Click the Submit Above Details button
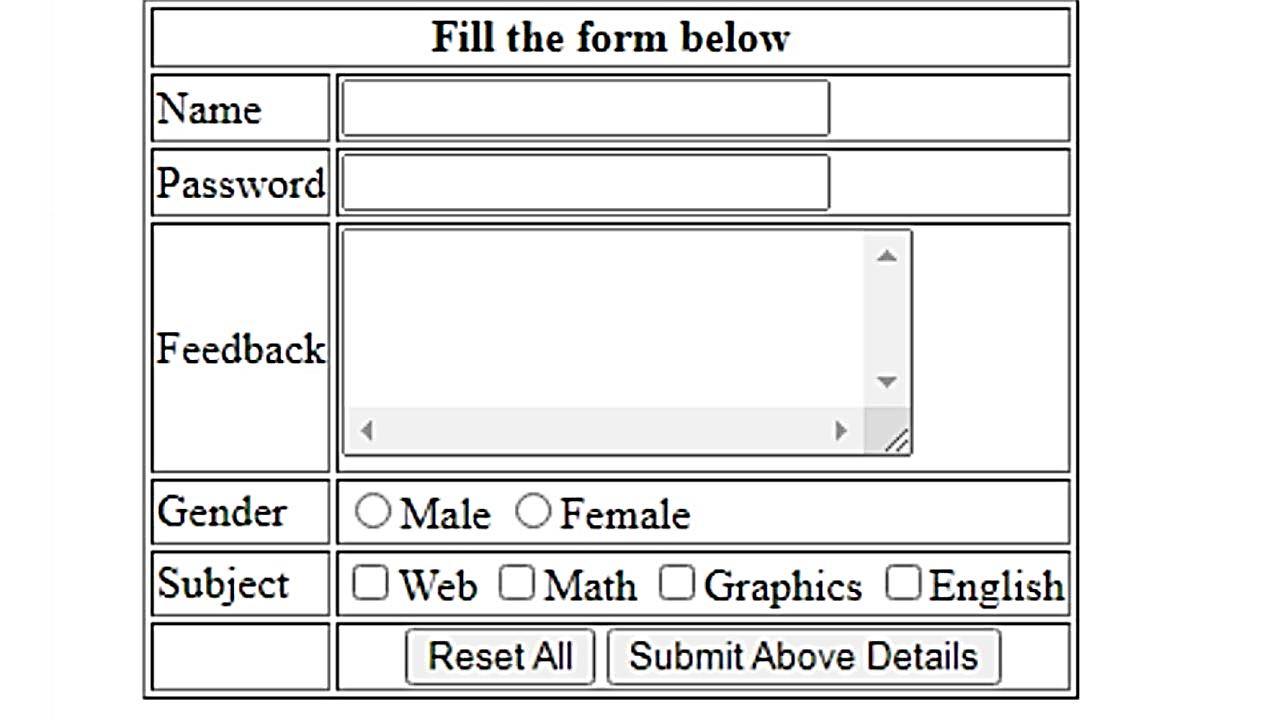Screen dimensions: 1280x720 click(x=803, y=657)
